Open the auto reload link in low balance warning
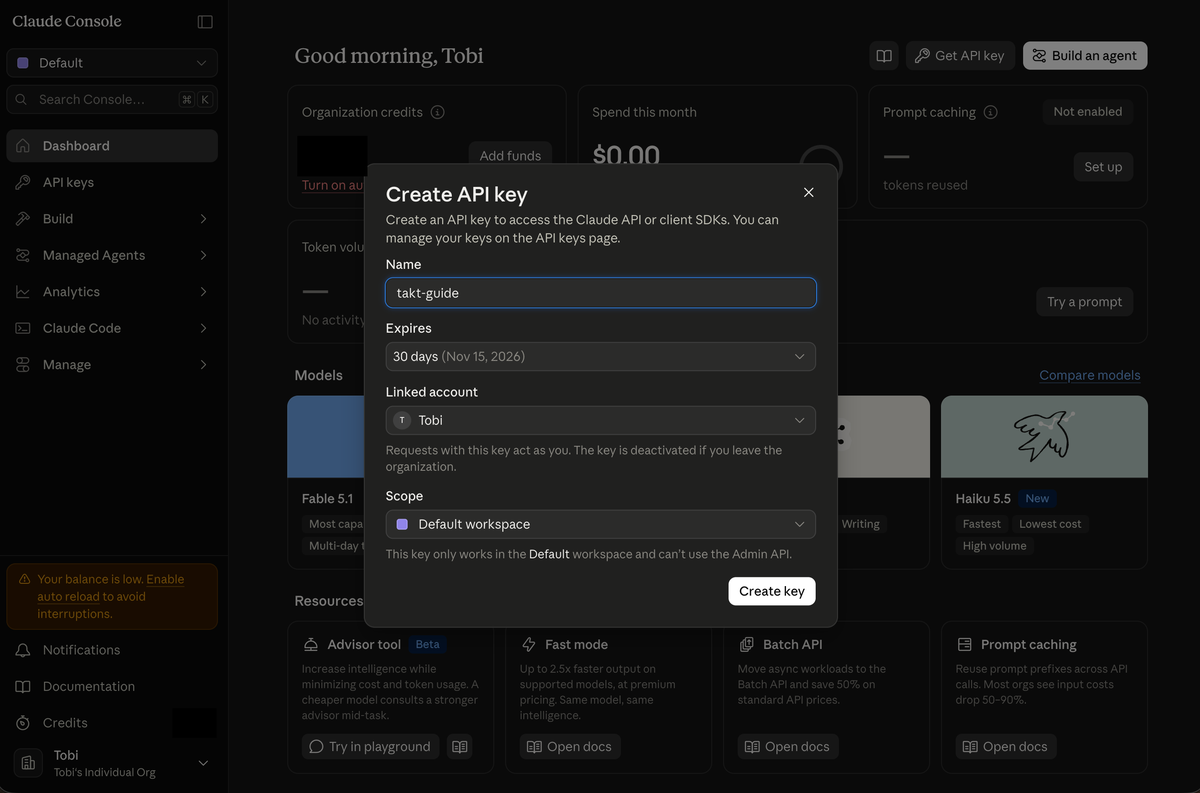The width and height of the screenshot is (1200, 793). 111,588
